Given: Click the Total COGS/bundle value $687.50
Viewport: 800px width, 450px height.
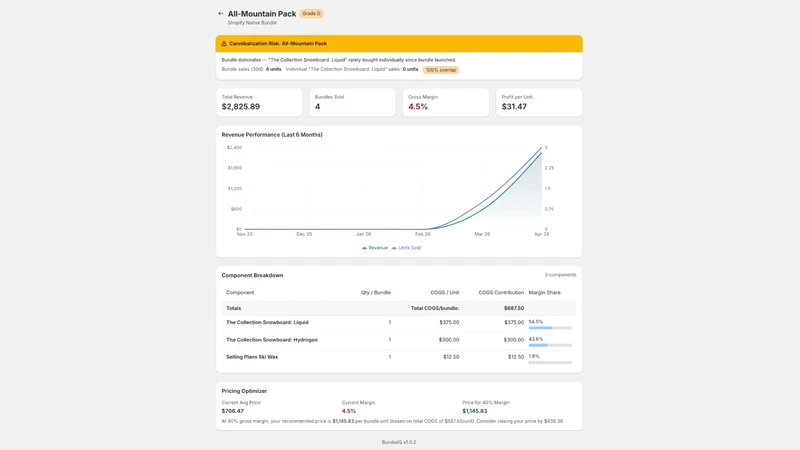Looking at the screenshot, I should (514, 308).
